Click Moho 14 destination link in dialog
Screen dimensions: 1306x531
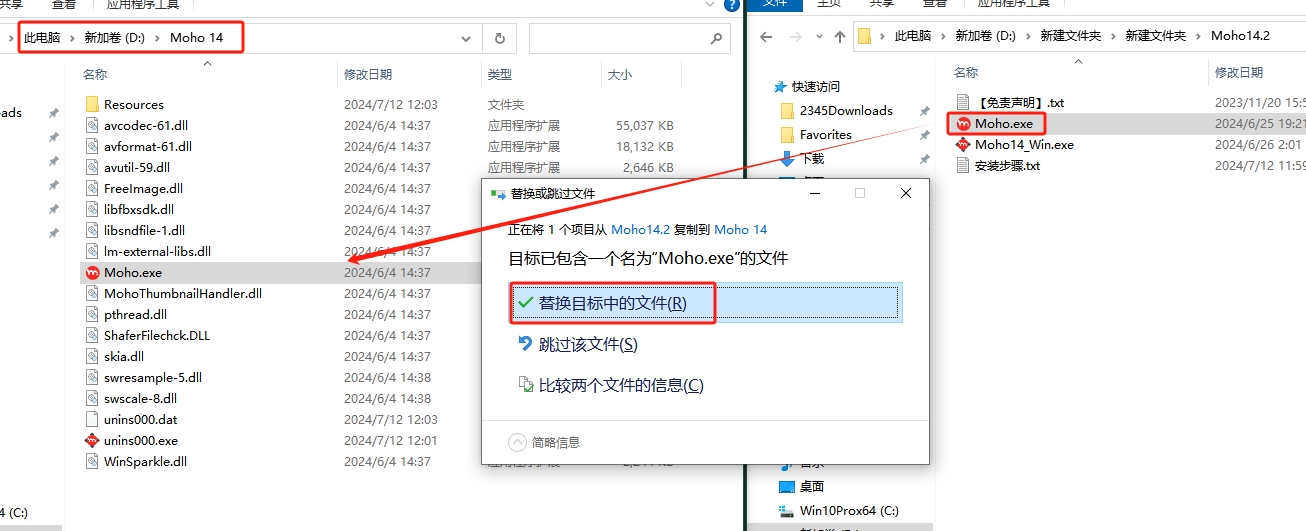[741, 229]
